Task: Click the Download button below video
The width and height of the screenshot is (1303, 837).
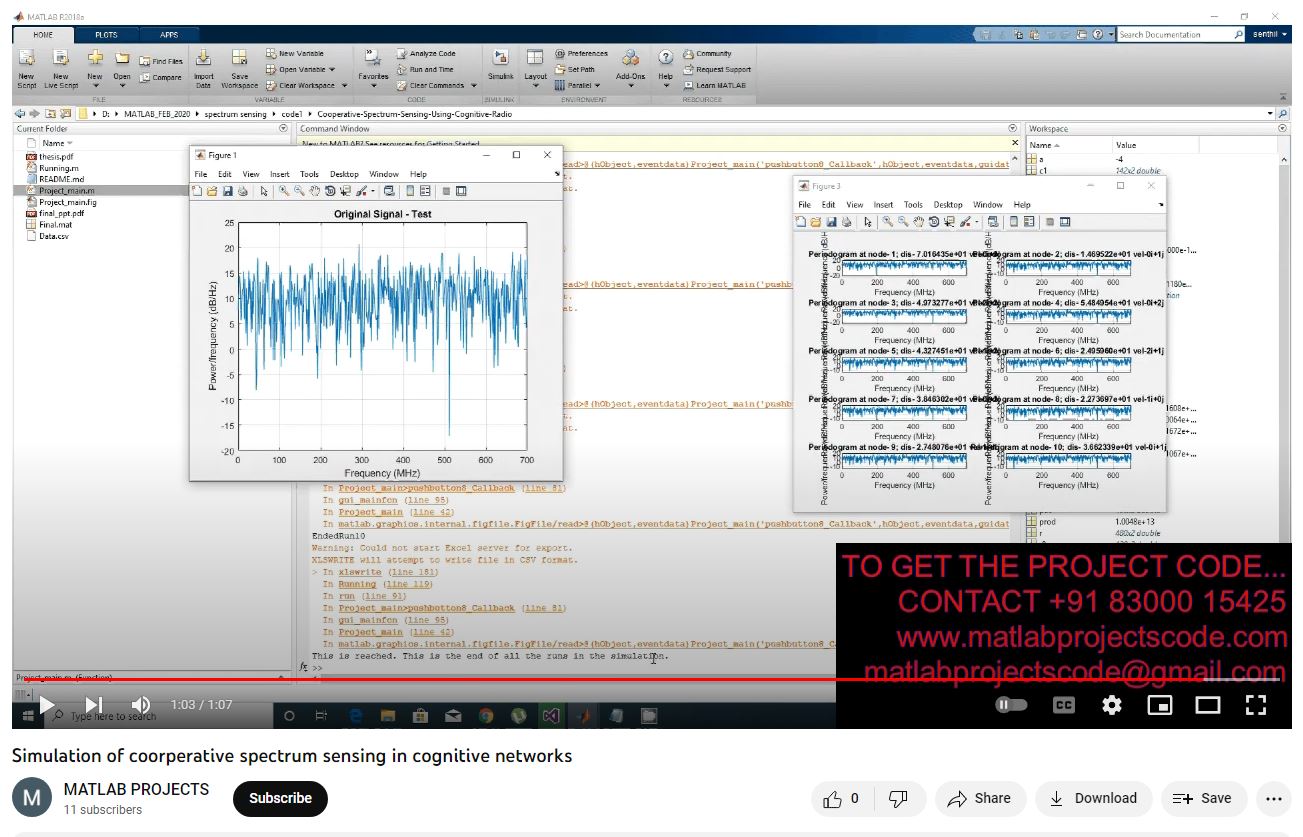Action: tap(1093, 798)
